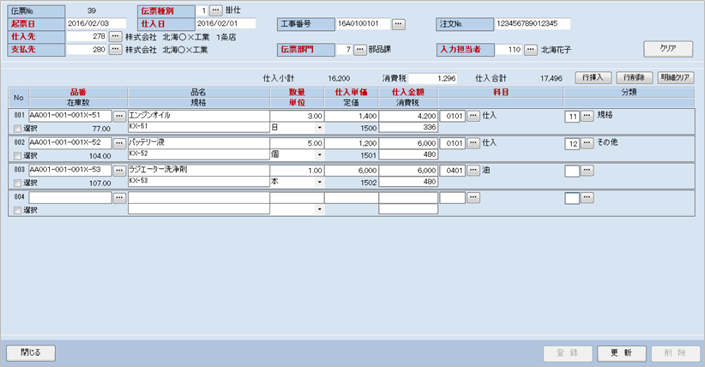Open item lookup for empty row 004
Viewport: 705px width, 367px height.
pos(119,197)
